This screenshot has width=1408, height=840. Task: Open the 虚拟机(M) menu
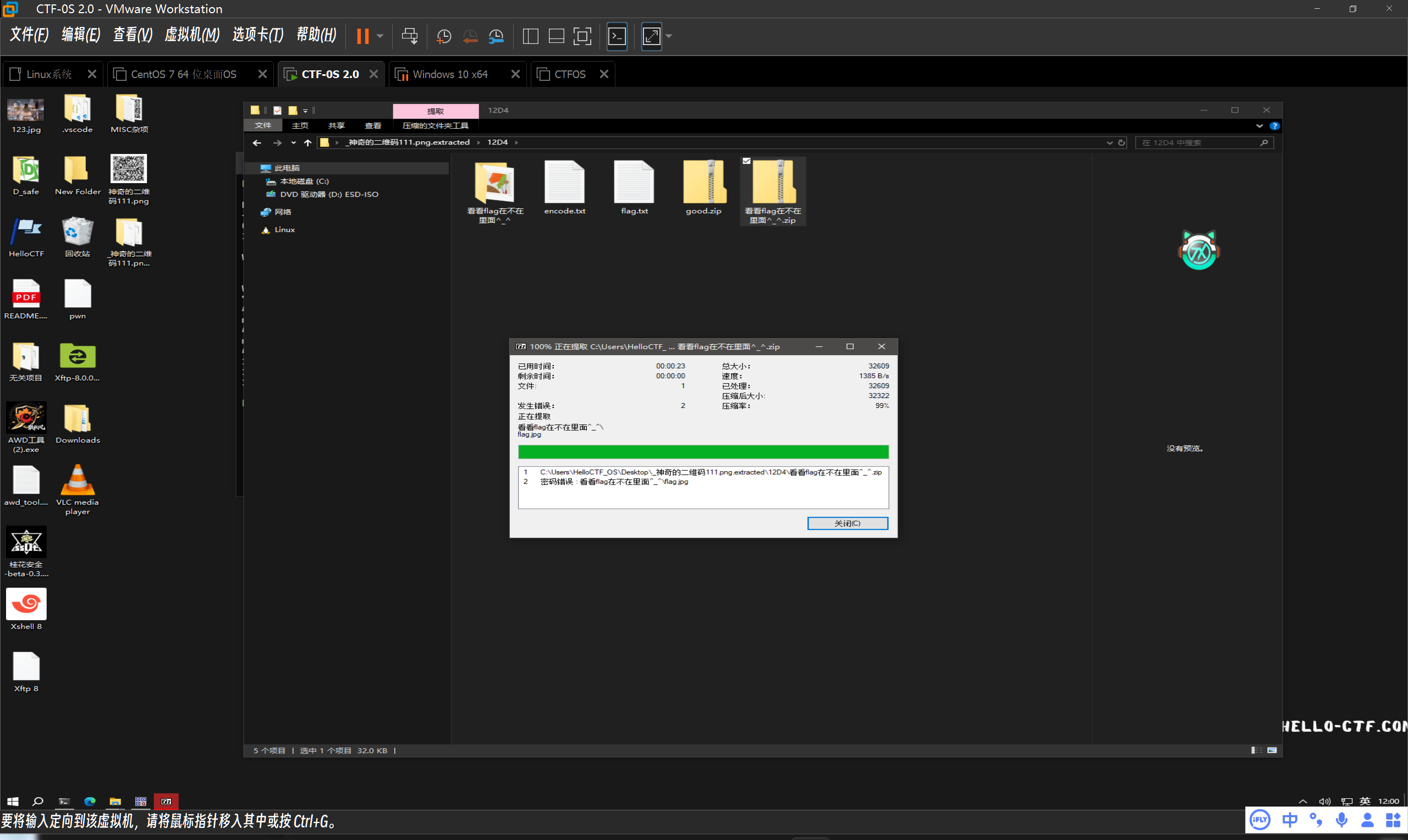pos(192,35)
